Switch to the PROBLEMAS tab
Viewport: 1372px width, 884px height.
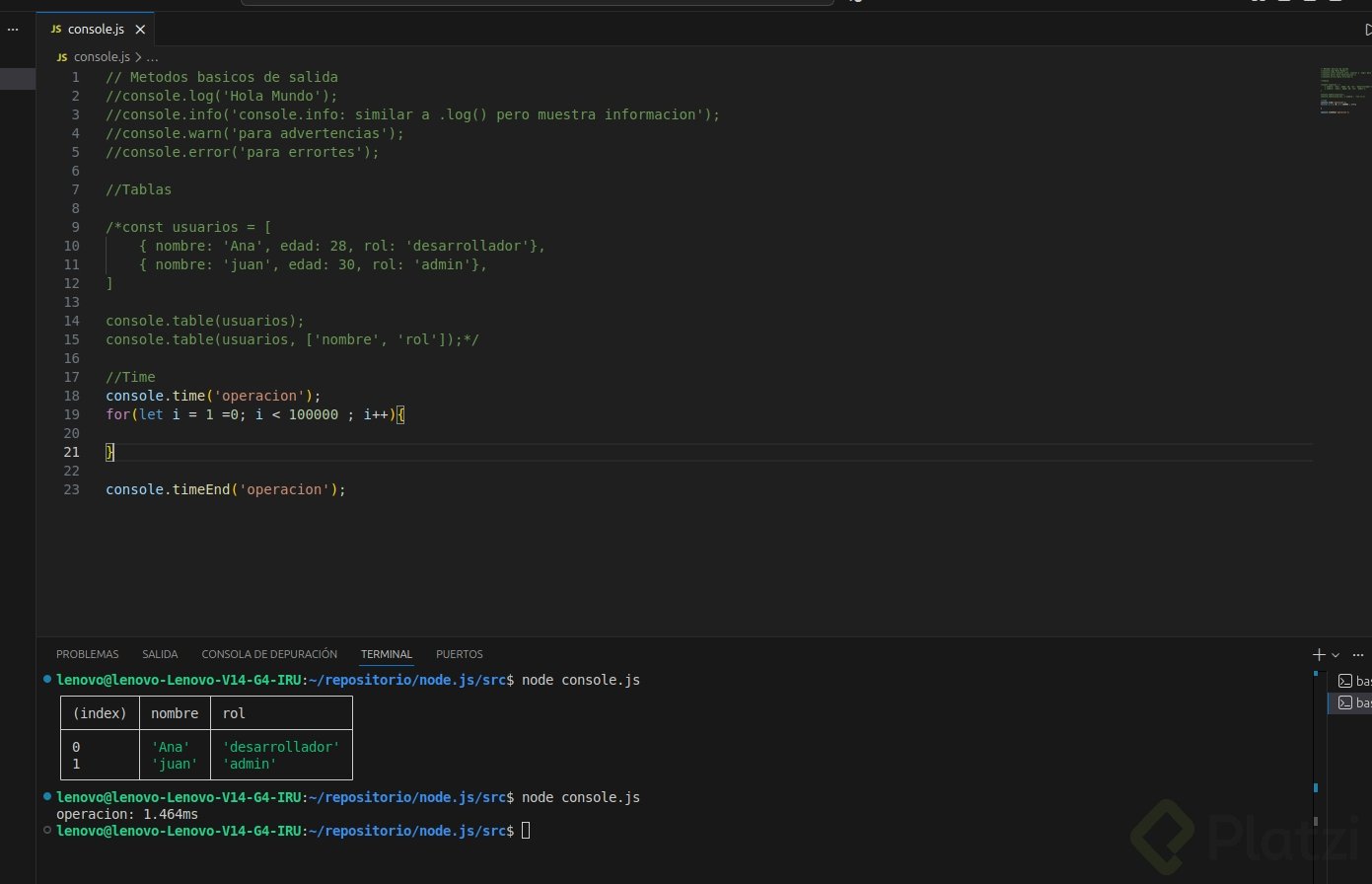[87, 654]
